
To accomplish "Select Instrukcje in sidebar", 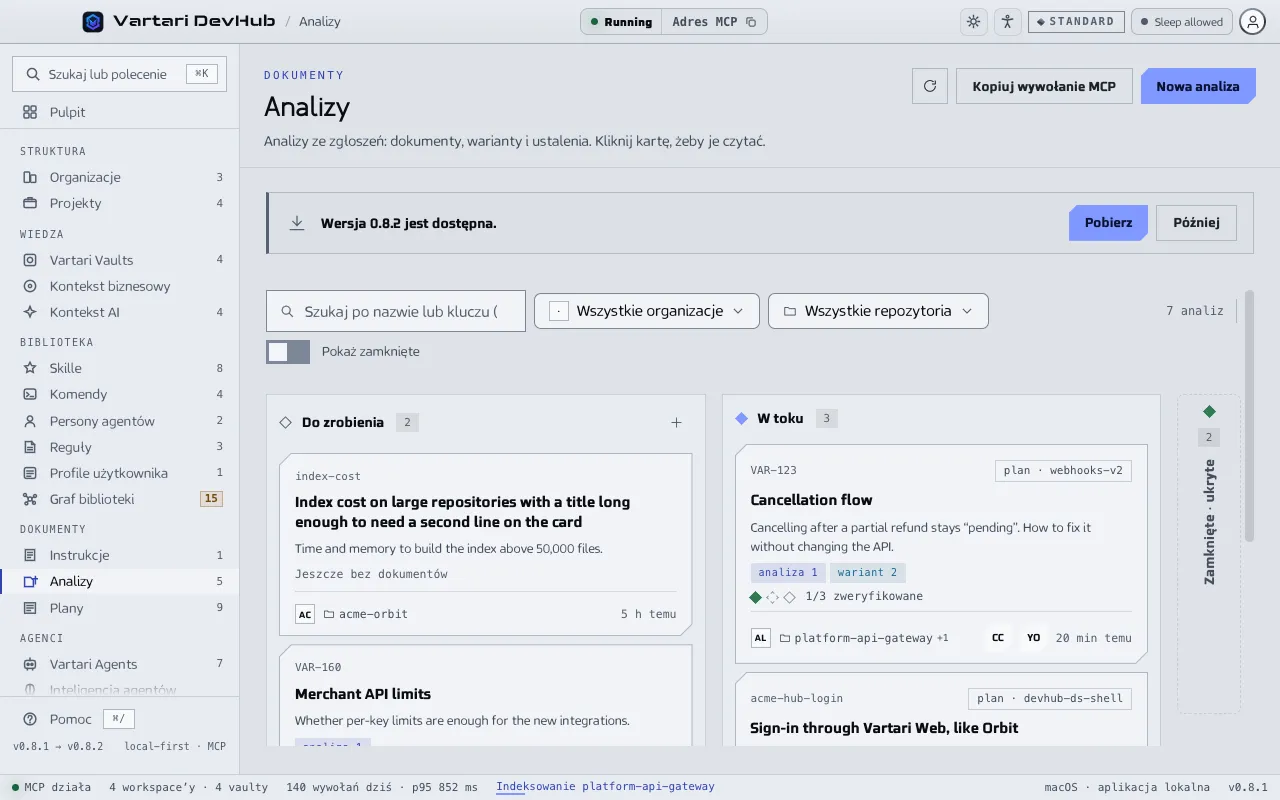I will point(120,555).
